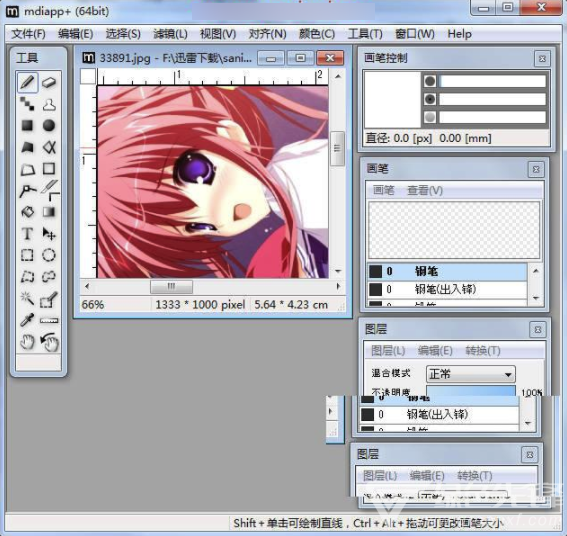The image size is (567, 536).
Task: Choose the Text tool
Action: [27, 234]
